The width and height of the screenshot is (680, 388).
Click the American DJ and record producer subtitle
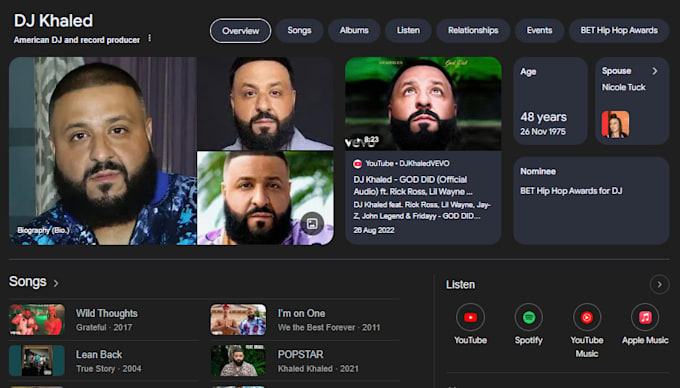tap(77, 40)
